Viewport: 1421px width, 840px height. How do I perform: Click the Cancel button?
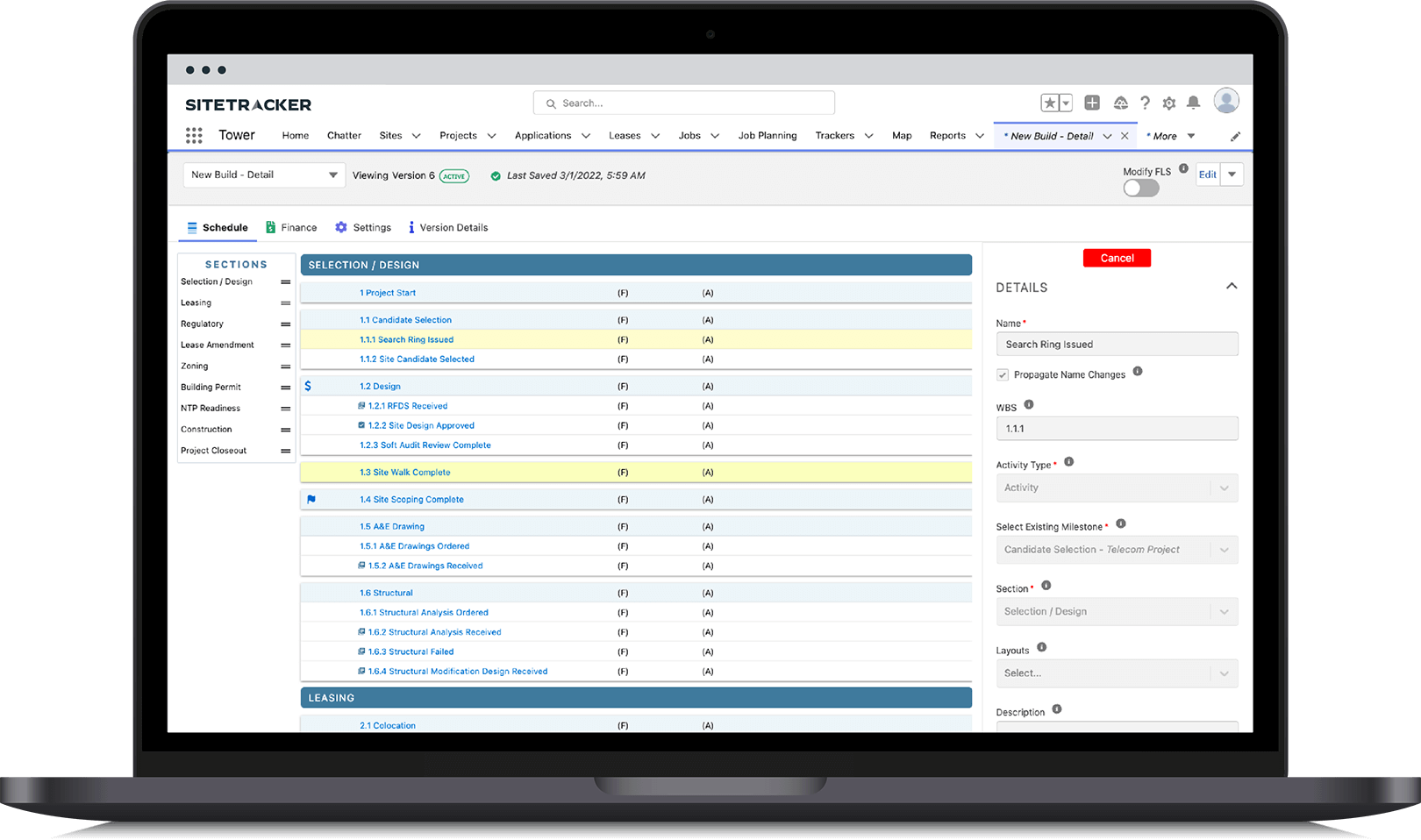pos(1117,258)
